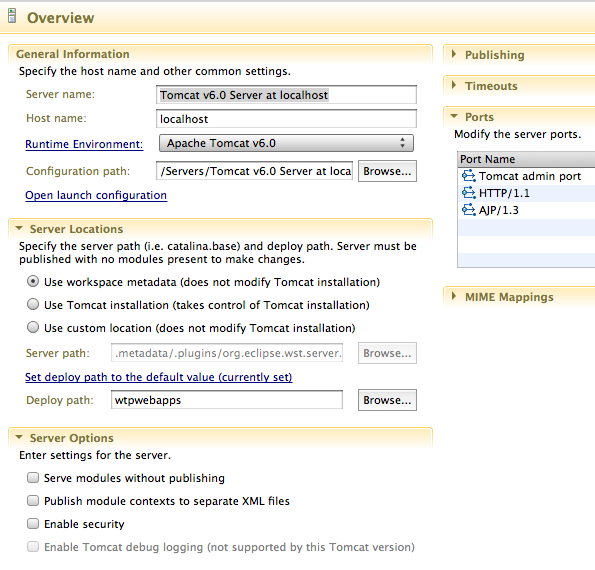This screenshot has height=570, width=595.
Task: Open launch configuration link
Action: 96,195
